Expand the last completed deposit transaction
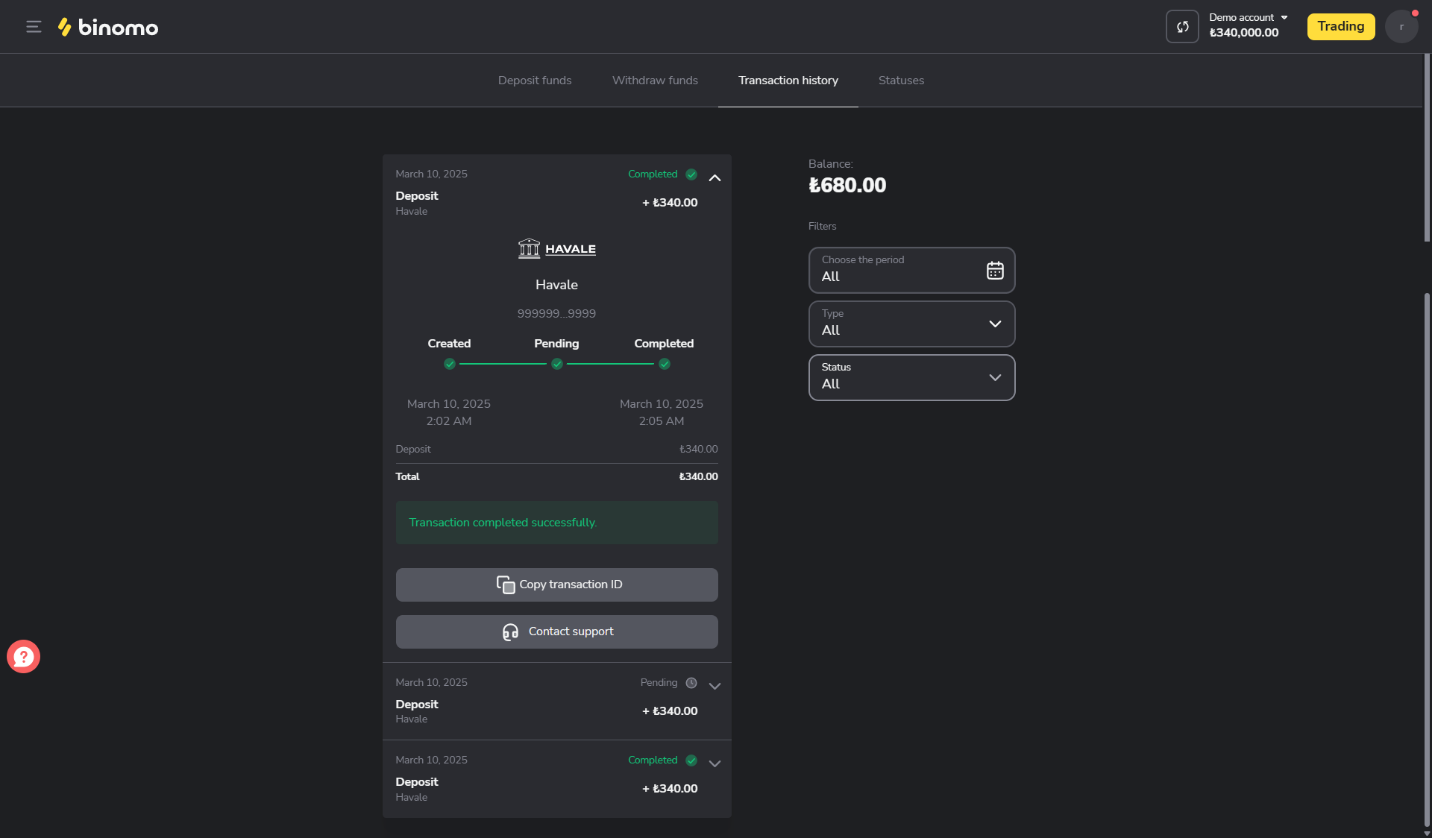The image size is (1432, 838). tap(715, 763)
